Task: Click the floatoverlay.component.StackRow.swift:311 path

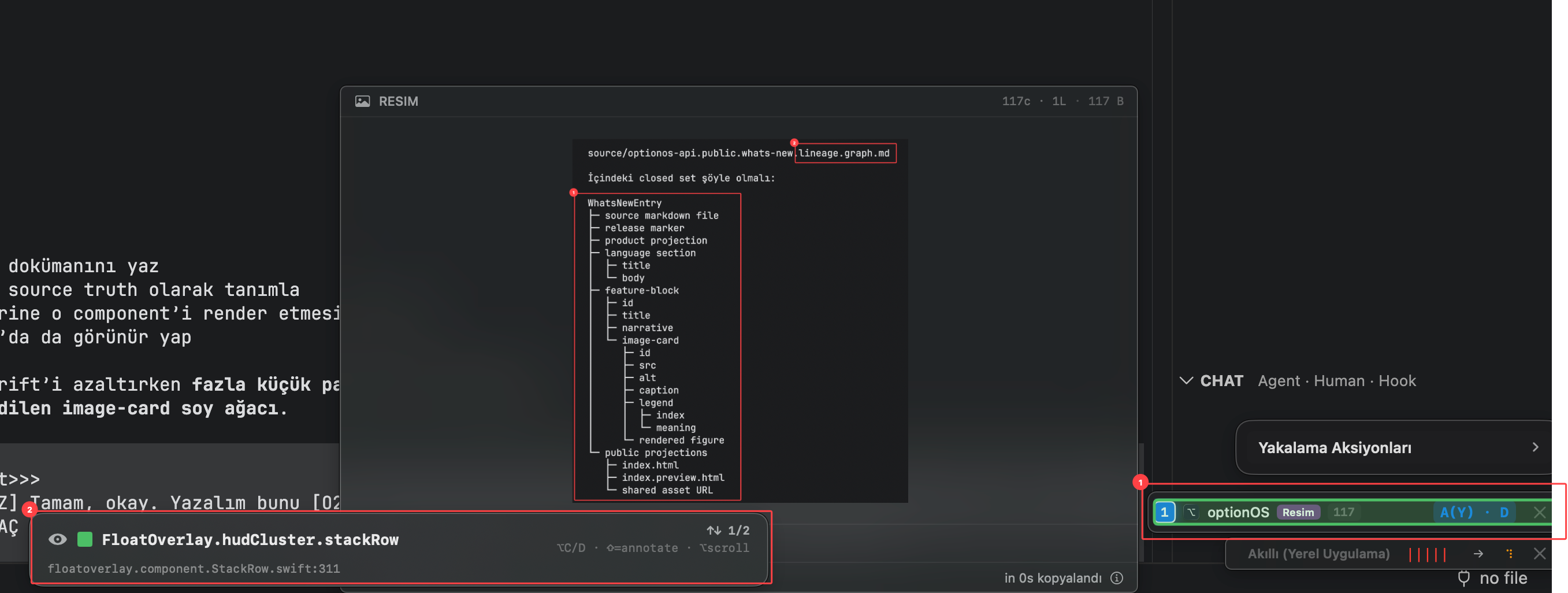Action: click(x=194, y=569)
